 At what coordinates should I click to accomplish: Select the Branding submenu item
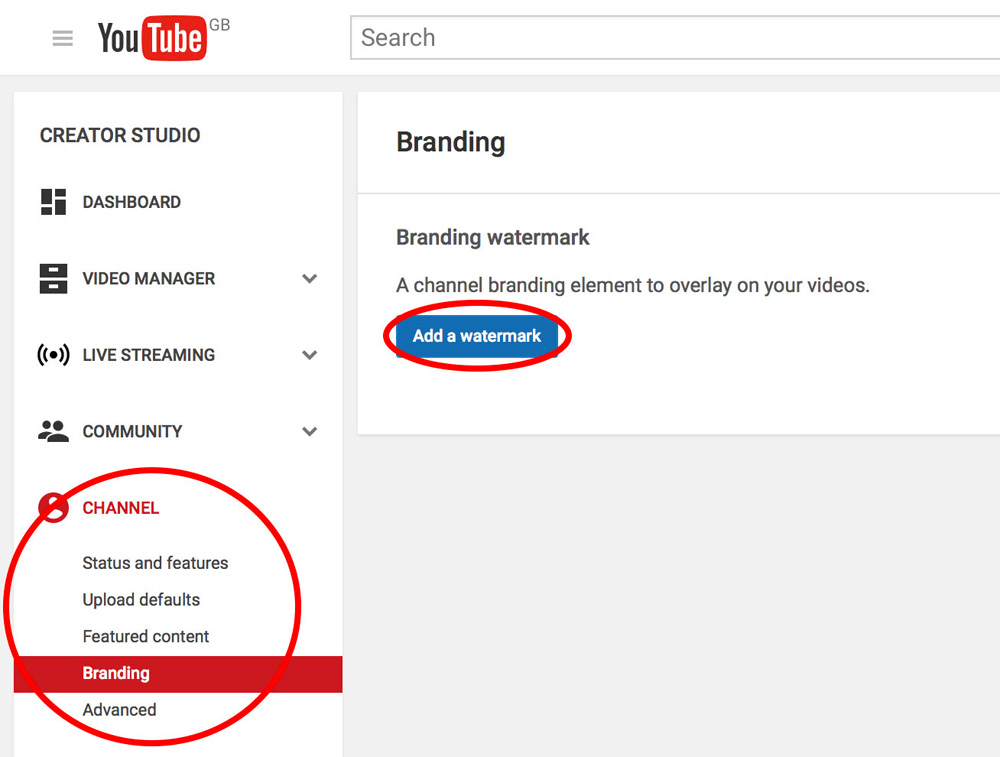pyautogui.click(x=178, y=673)
